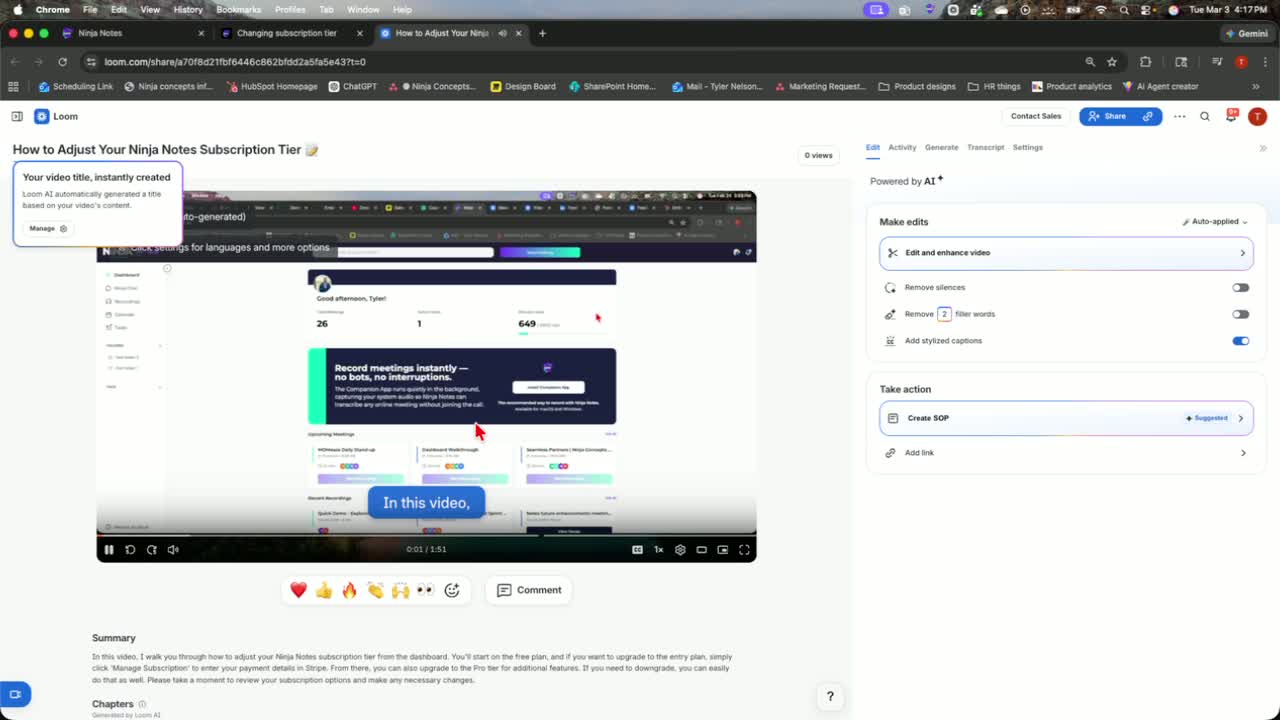React with the thumbs up emoji

pos(324,590)
